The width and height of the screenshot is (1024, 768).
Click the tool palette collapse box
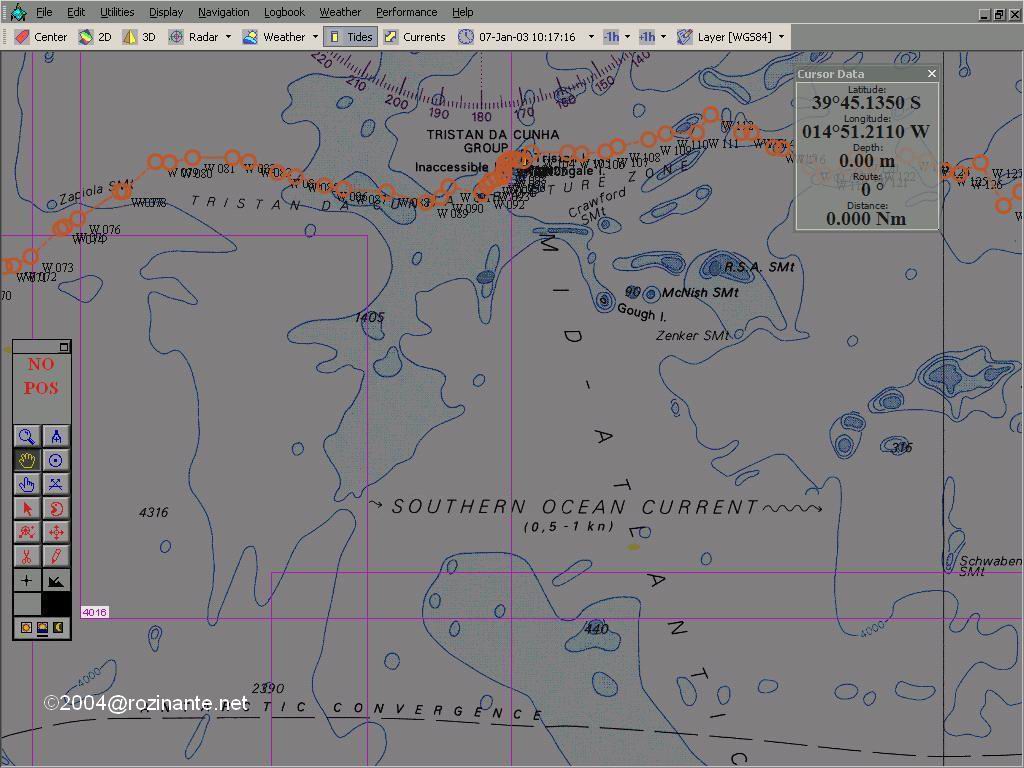(x=64, y=347)
